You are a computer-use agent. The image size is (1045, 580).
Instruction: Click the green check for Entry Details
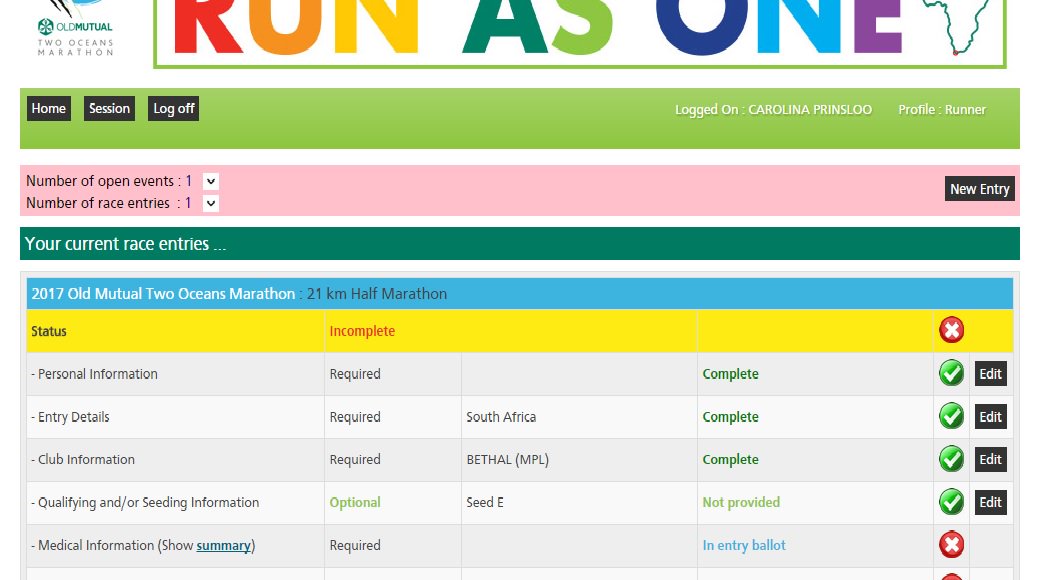click(951, 416)
